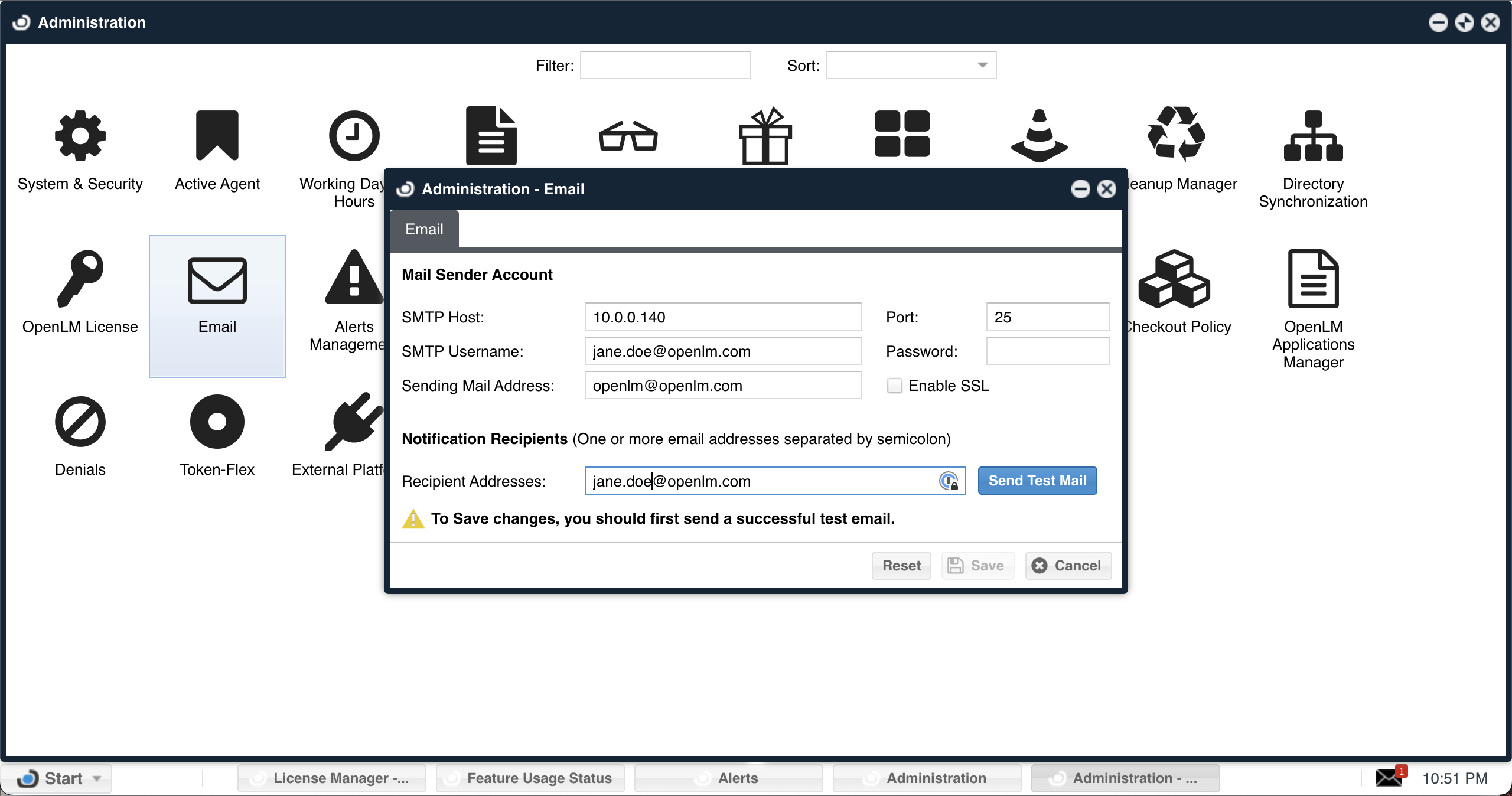This screenshot has width=1512, height=796.
Task: Click the mail notification tray icon
Action: 1389,778
